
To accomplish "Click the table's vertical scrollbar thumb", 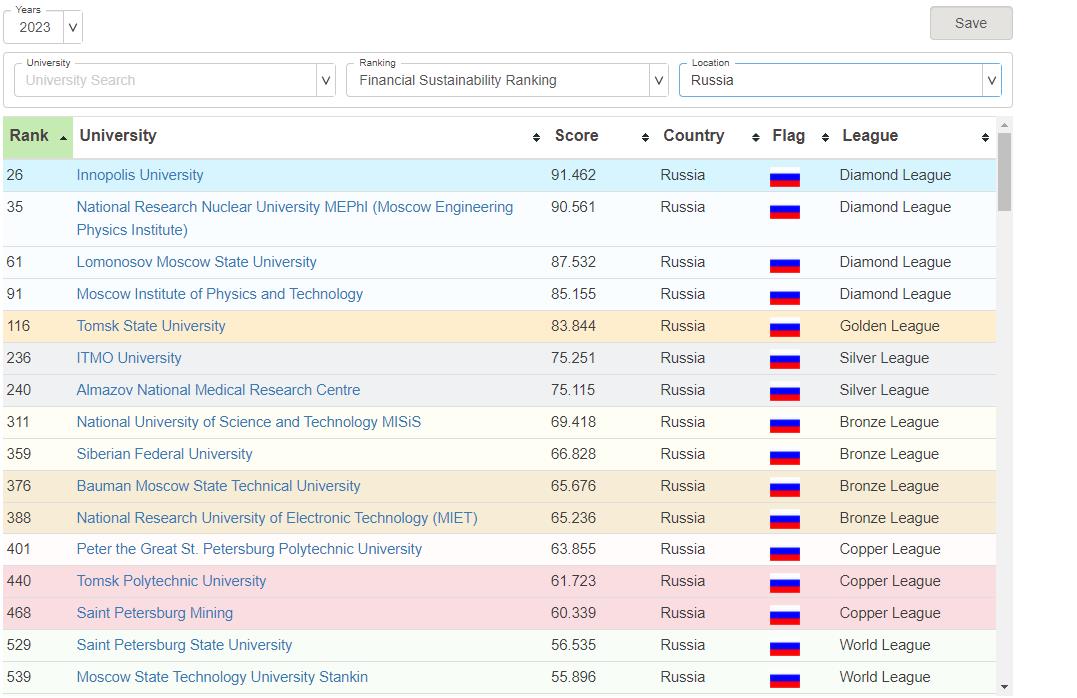I will [1004, 170].
